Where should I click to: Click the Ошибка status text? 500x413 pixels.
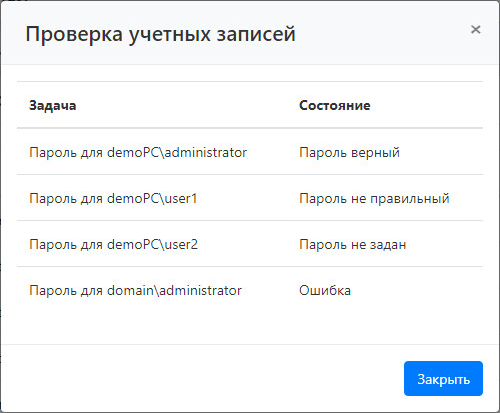tap(325, 290)
